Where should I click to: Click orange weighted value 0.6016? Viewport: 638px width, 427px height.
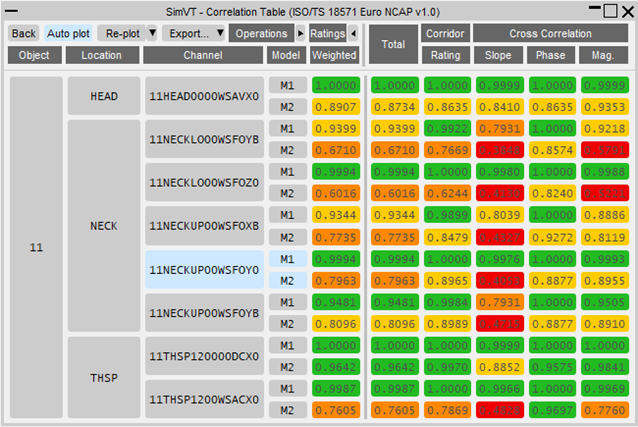(336, 193)
